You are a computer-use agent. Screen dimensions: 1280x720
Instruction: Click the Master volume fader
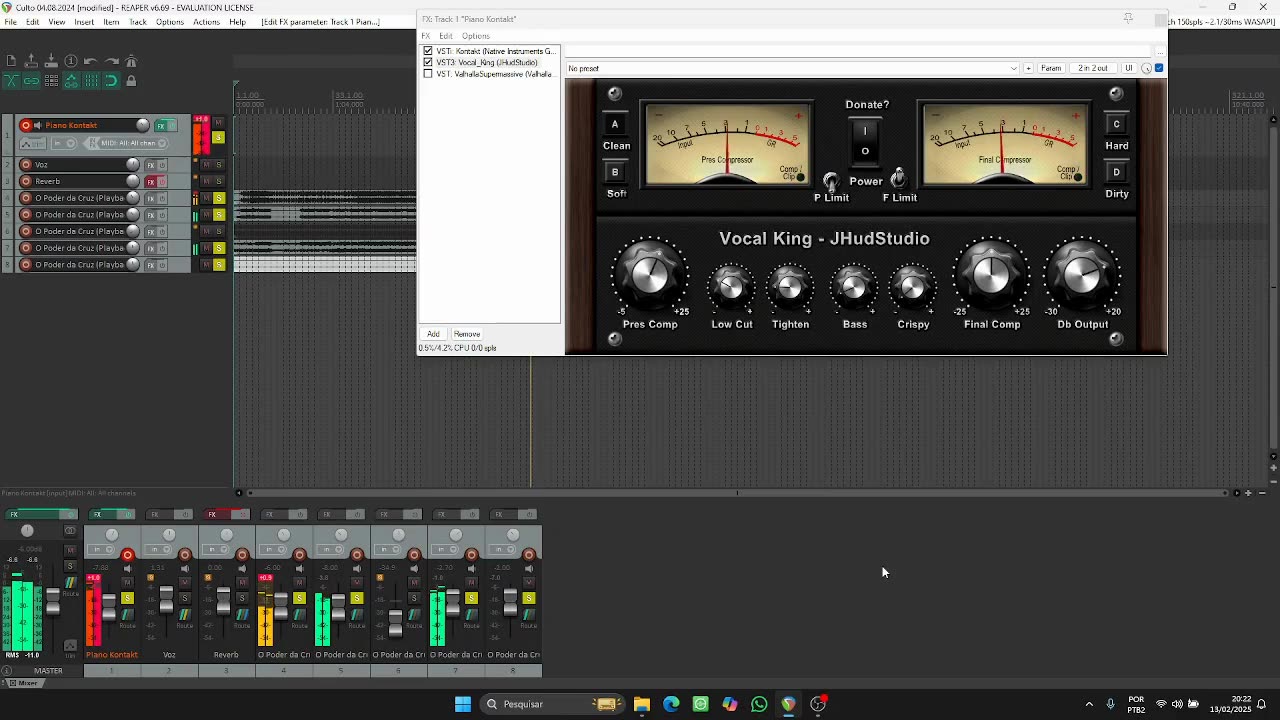pyautogui.click(x=53, y=602)
